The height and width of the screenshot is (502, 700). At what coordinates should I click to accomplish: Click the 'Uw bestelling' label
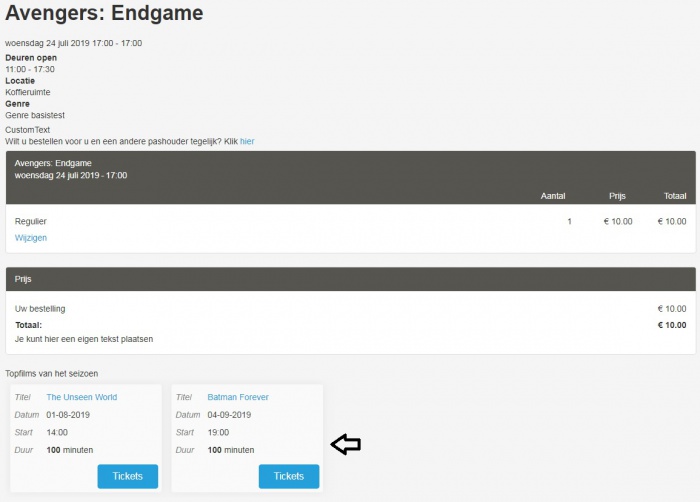point(40,309)
